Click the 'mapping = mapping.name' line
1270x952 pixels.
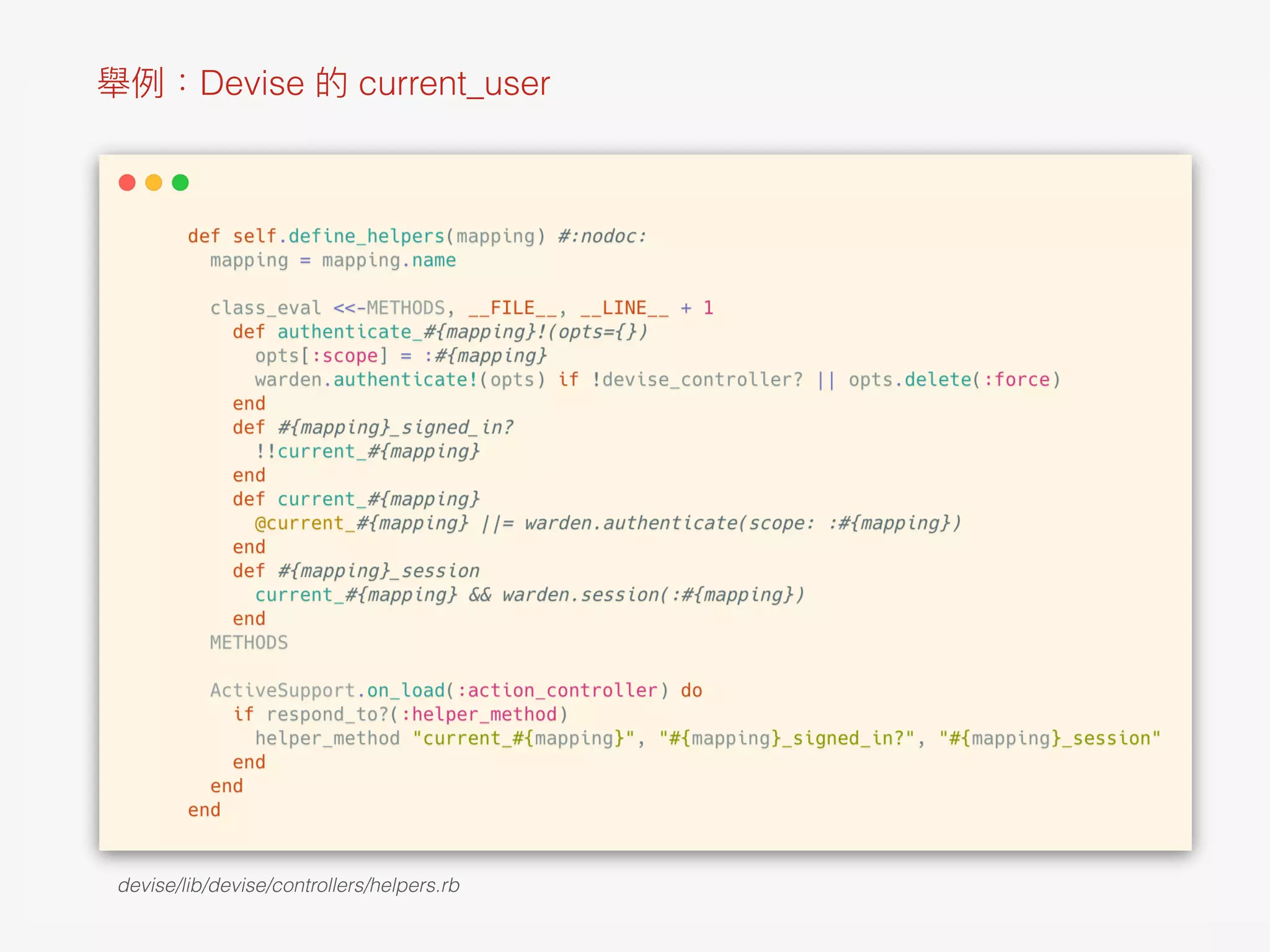[333, 260]
